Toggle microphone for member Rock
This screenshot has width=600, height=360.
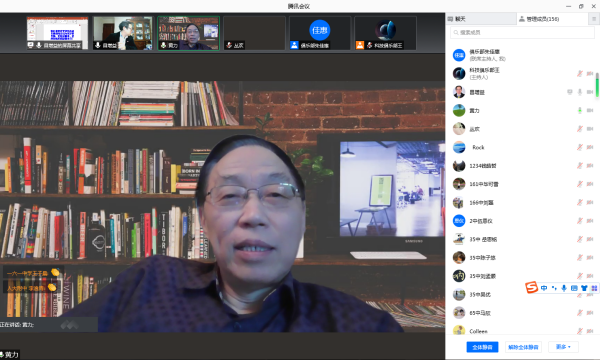click(x=580, y=147)
